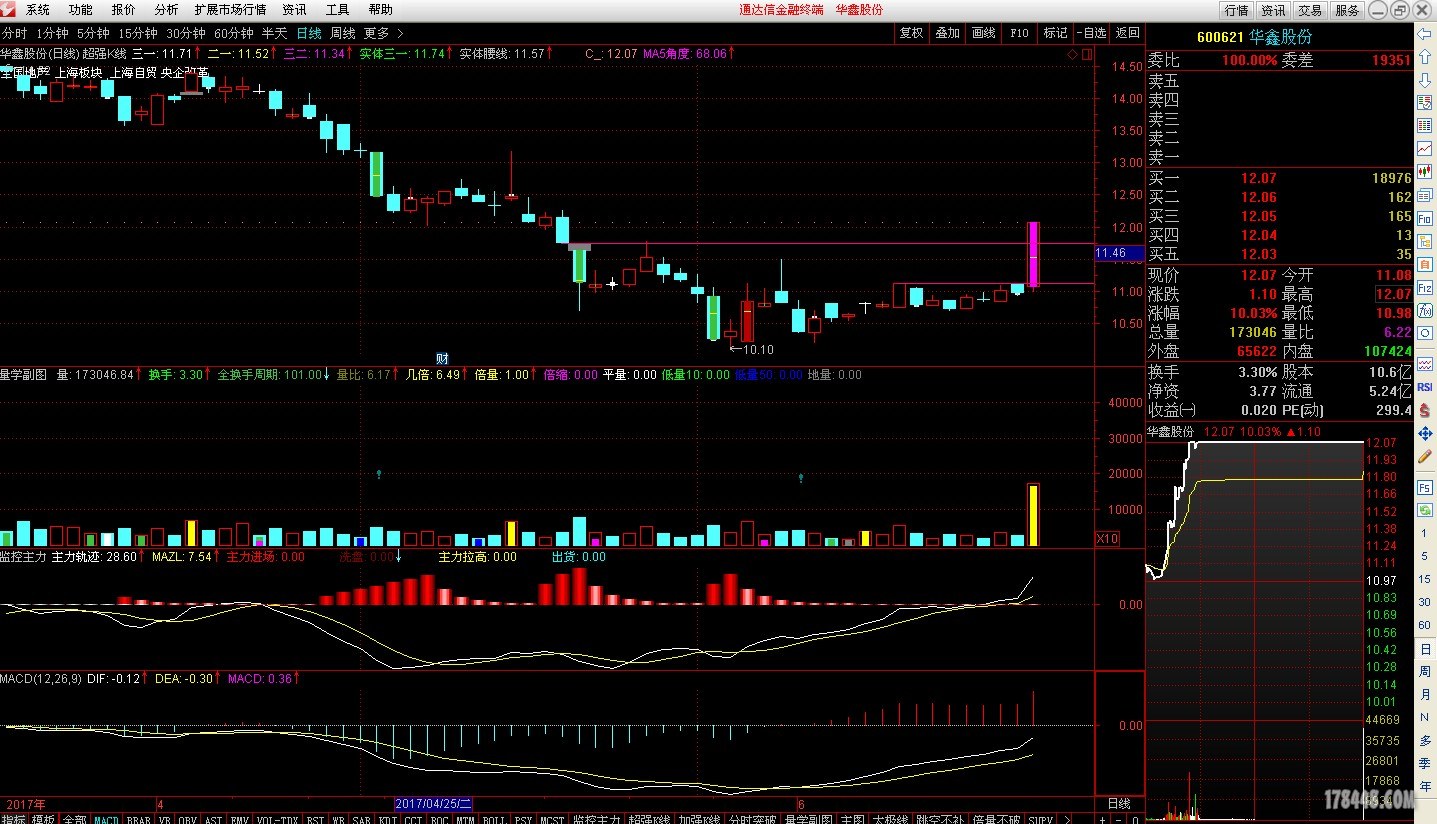Click the up arrow icon in right sidebar

[1425, 56]
